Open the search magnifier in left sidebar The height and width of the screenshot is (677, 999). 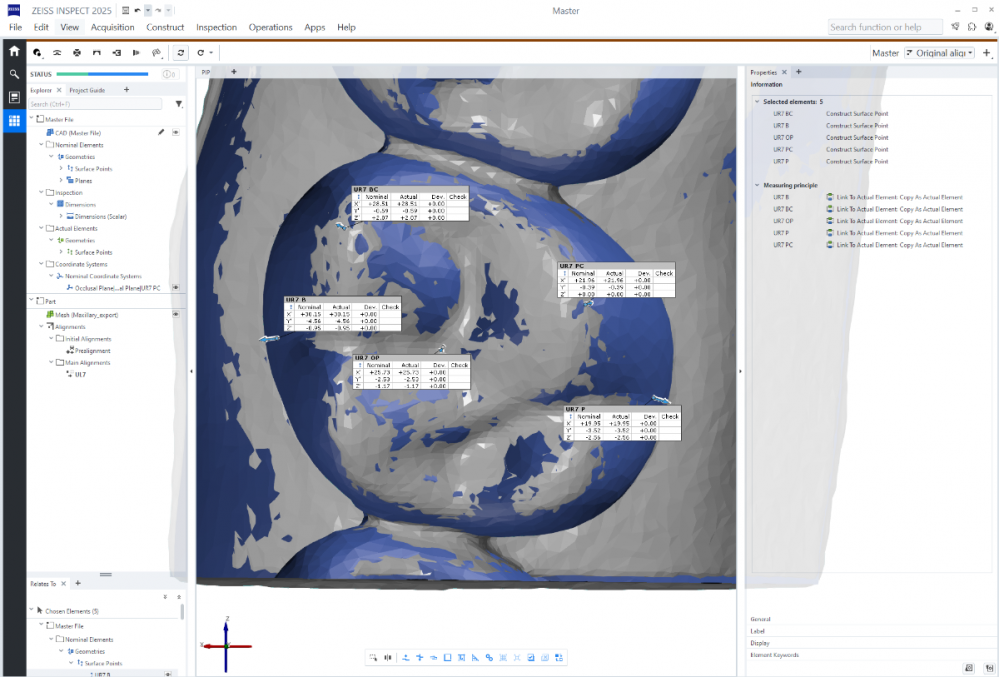click(14, 74)
